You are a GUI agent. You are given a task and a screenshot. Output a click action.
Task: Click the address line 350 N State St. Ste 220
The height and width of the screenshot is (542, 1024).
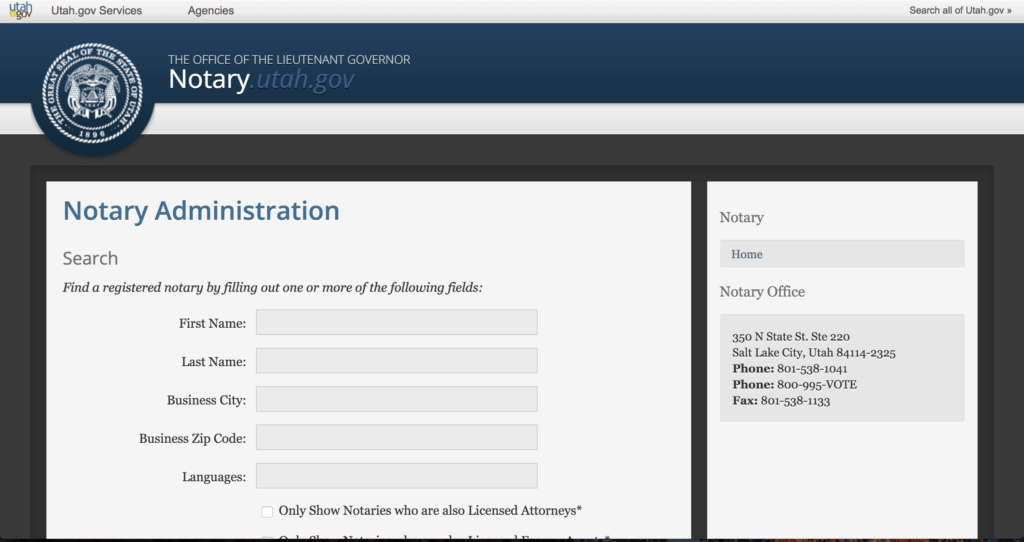point(791,337)
